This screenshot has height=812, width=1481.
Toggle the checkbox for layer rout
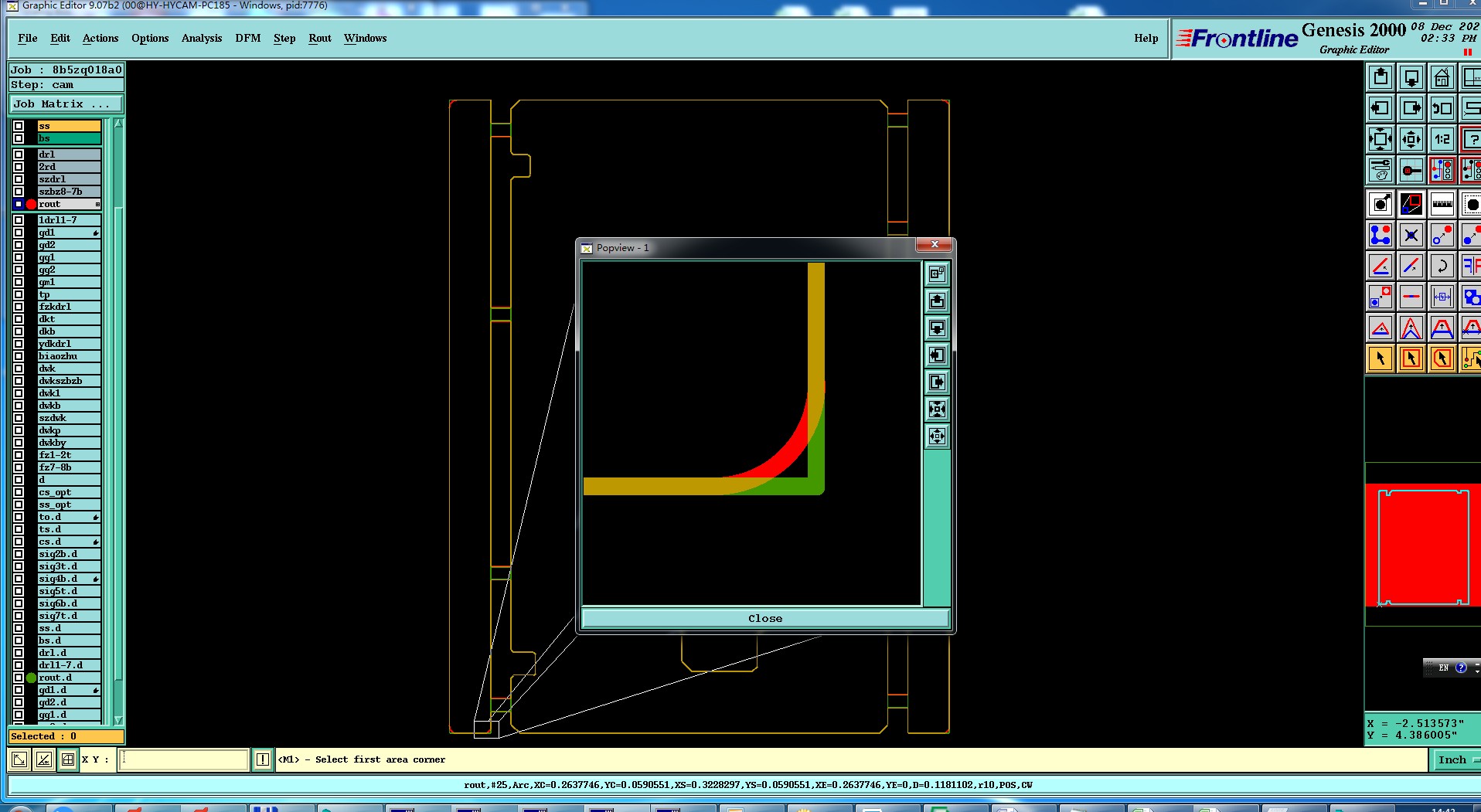pos(19,204)
